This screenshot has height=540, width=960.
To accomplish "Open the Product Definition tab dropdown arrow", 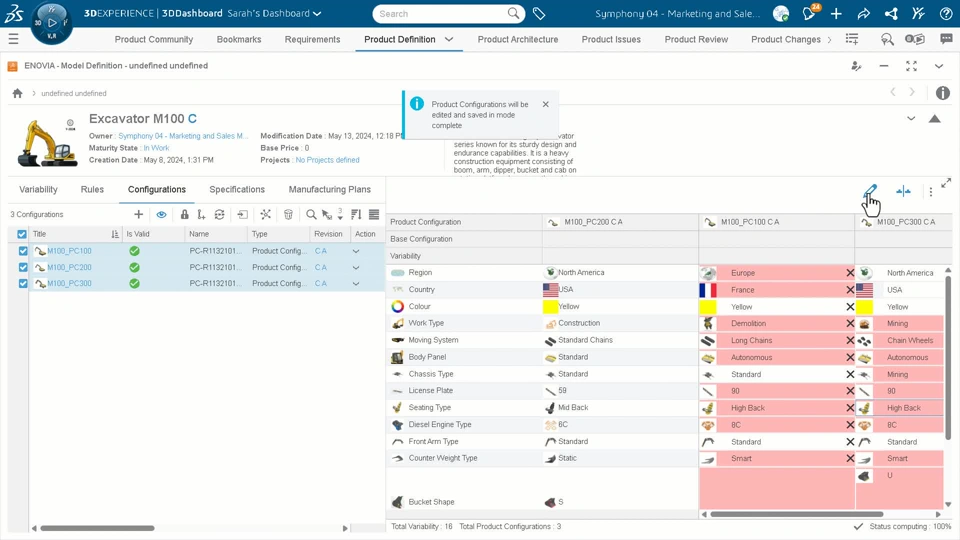I will [449, 39].
